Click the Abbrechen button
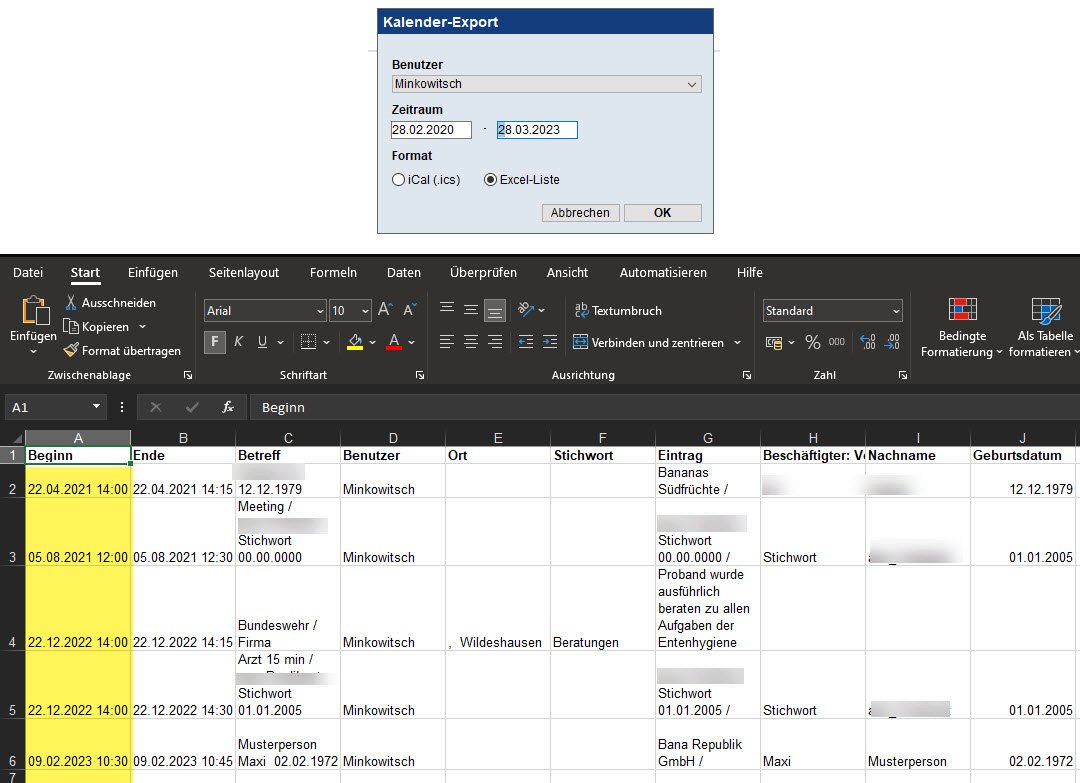Screen dimensions: 1080x783 (580, 213)
